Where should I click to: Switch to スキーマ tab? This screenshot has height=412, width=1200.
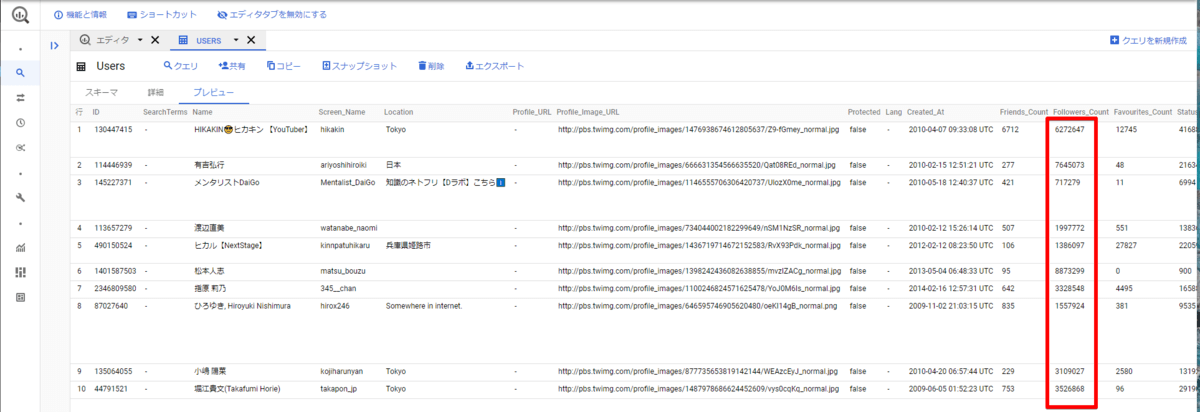coord(101,92)
